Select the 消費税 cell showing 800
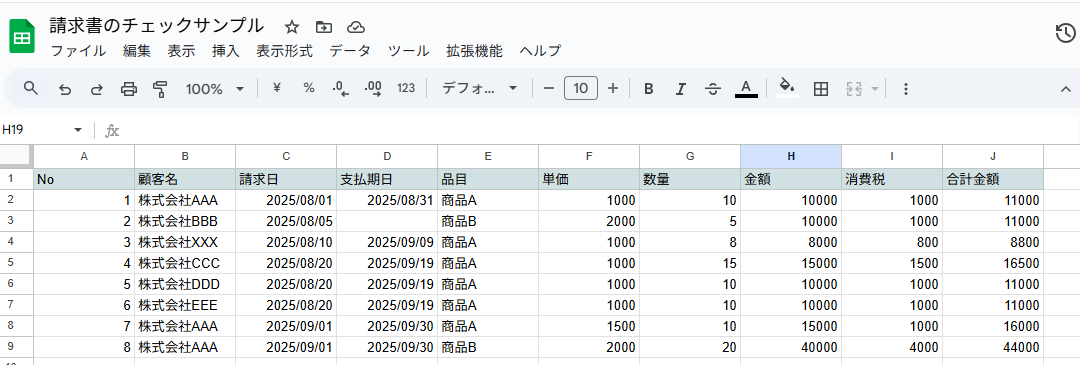 (x=892, y=242)
